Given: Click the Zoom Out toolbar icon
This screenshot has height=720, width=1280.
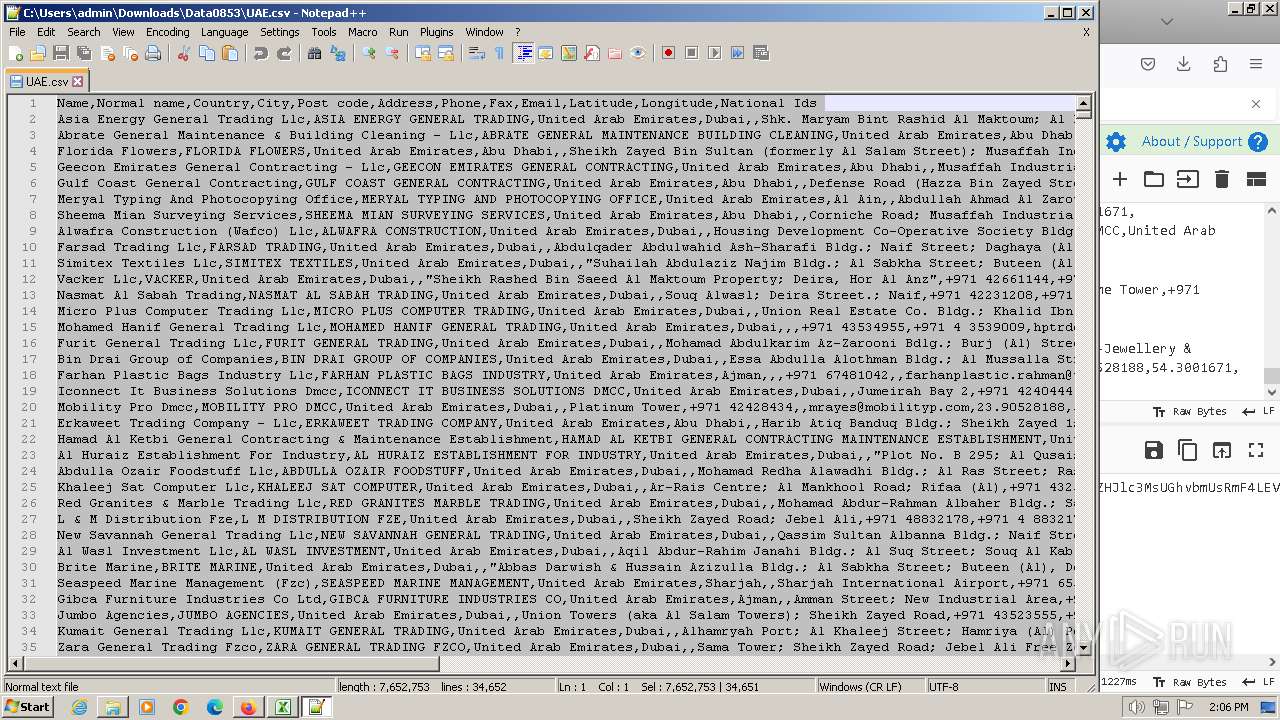Looking at the screenshot, I should pos(392,53).
